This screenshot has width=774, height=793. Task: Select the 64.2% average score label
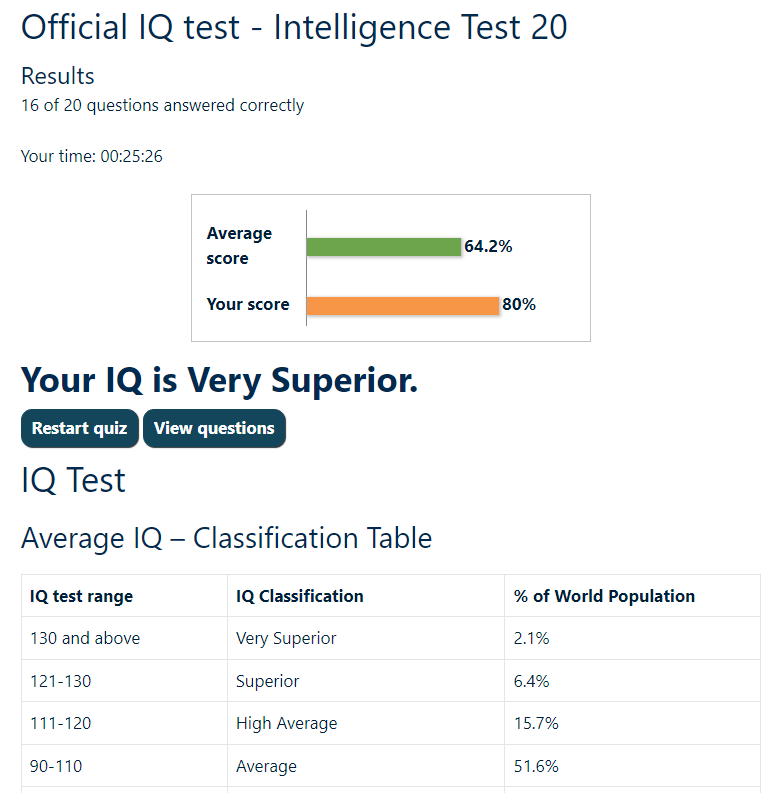pos(488,246)
